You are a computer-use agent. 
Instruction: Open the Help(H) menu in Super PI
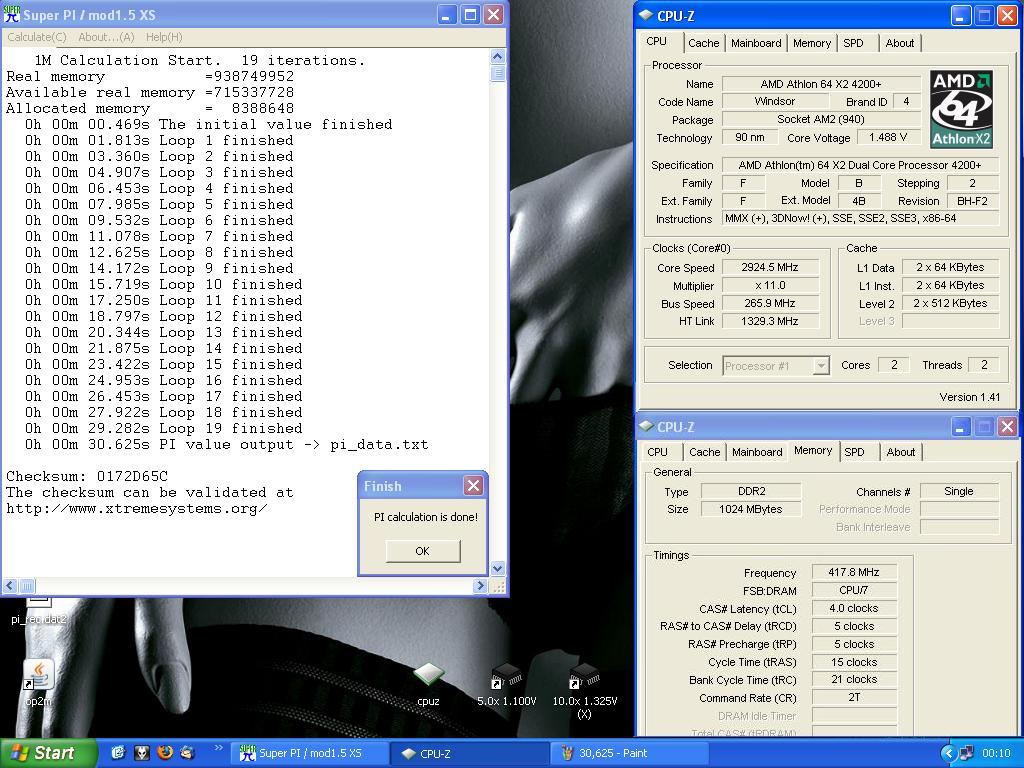click(x=164, y=37)
